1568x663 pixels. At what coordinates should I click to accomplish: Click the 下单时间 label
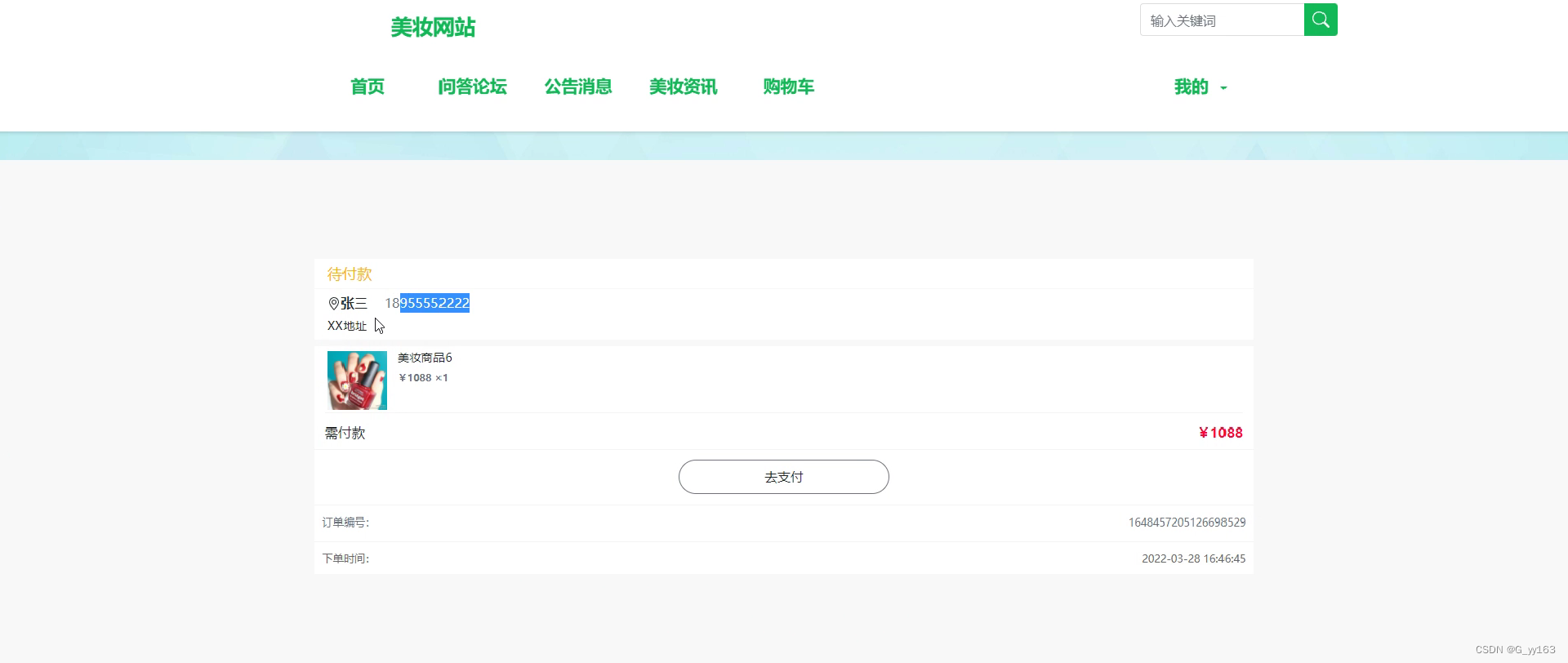[x=345, y=559]
